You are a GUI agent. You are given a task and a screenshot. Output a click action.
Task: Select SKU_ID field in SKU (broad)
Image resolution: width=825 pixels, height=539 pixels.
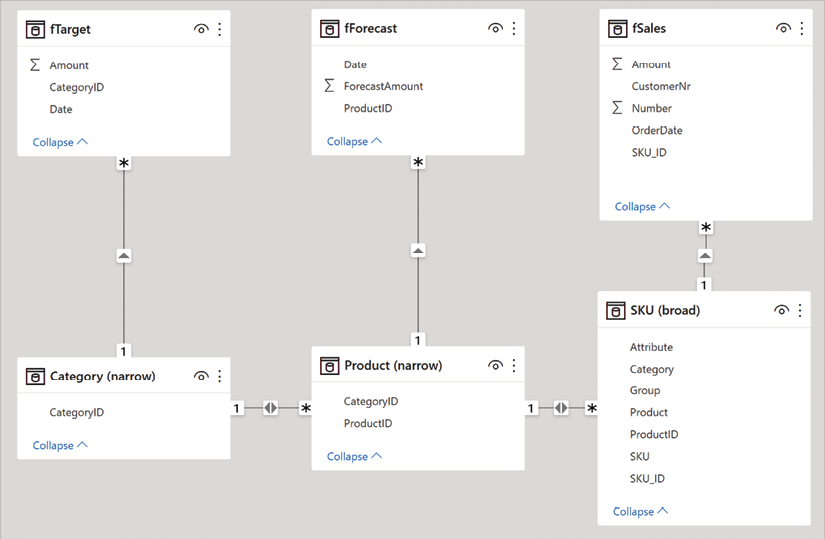click(647, 479)
